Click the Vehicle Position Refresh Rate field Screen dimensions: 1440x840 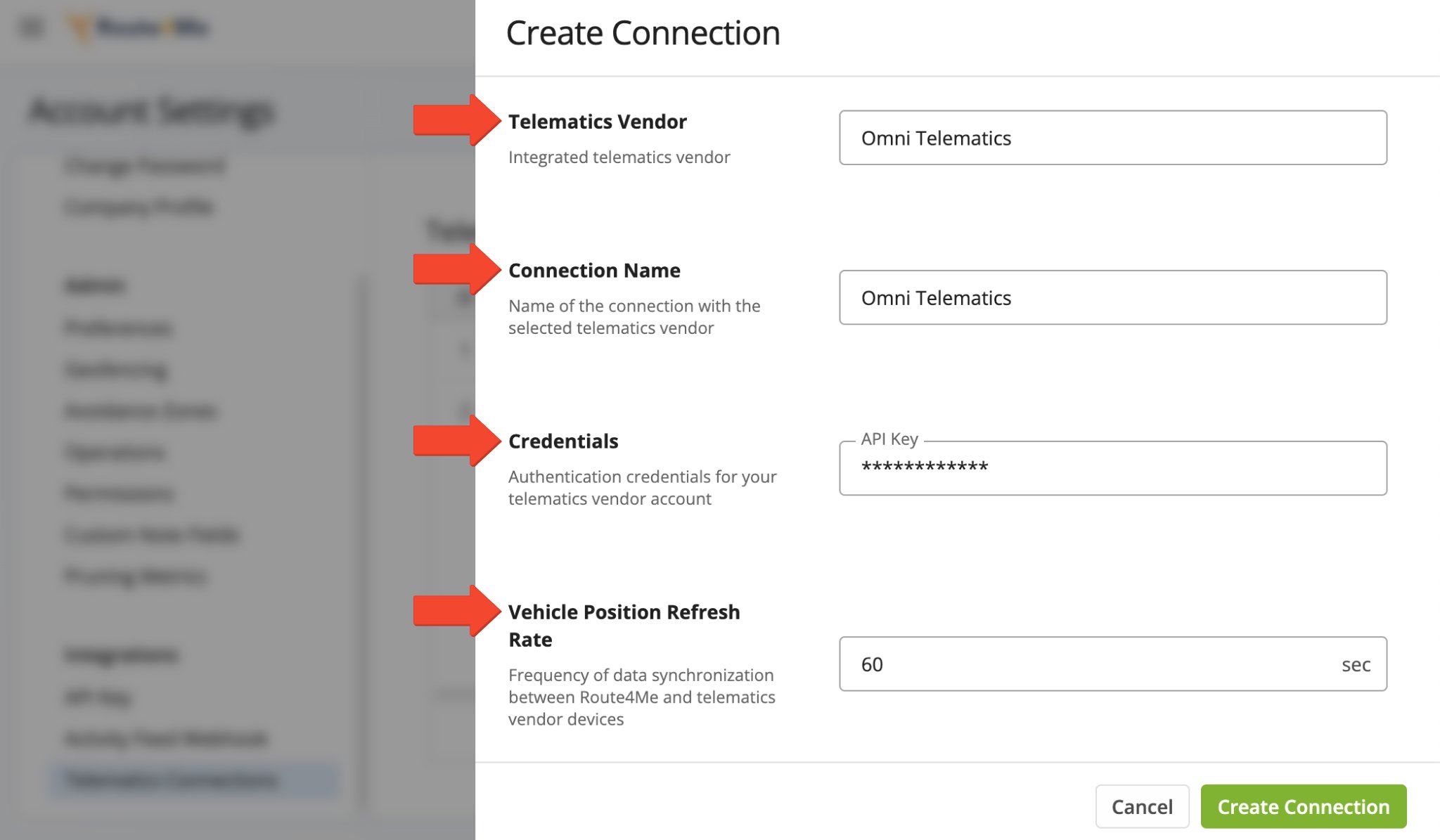click(1112, 664)
